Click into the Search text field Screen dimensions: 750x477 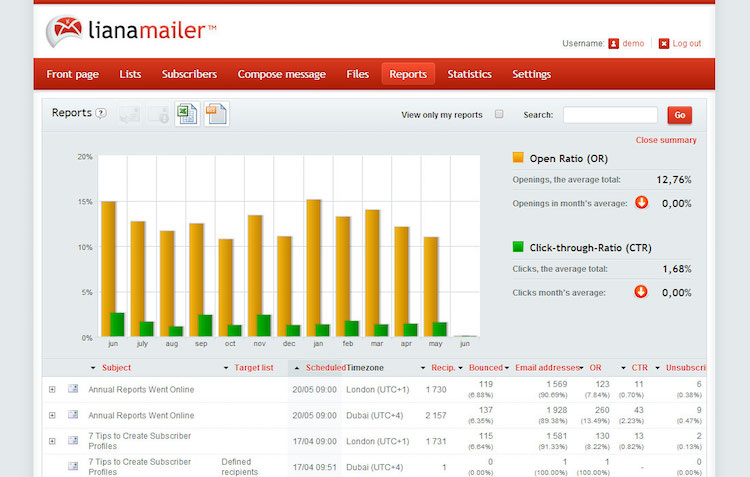610,115
